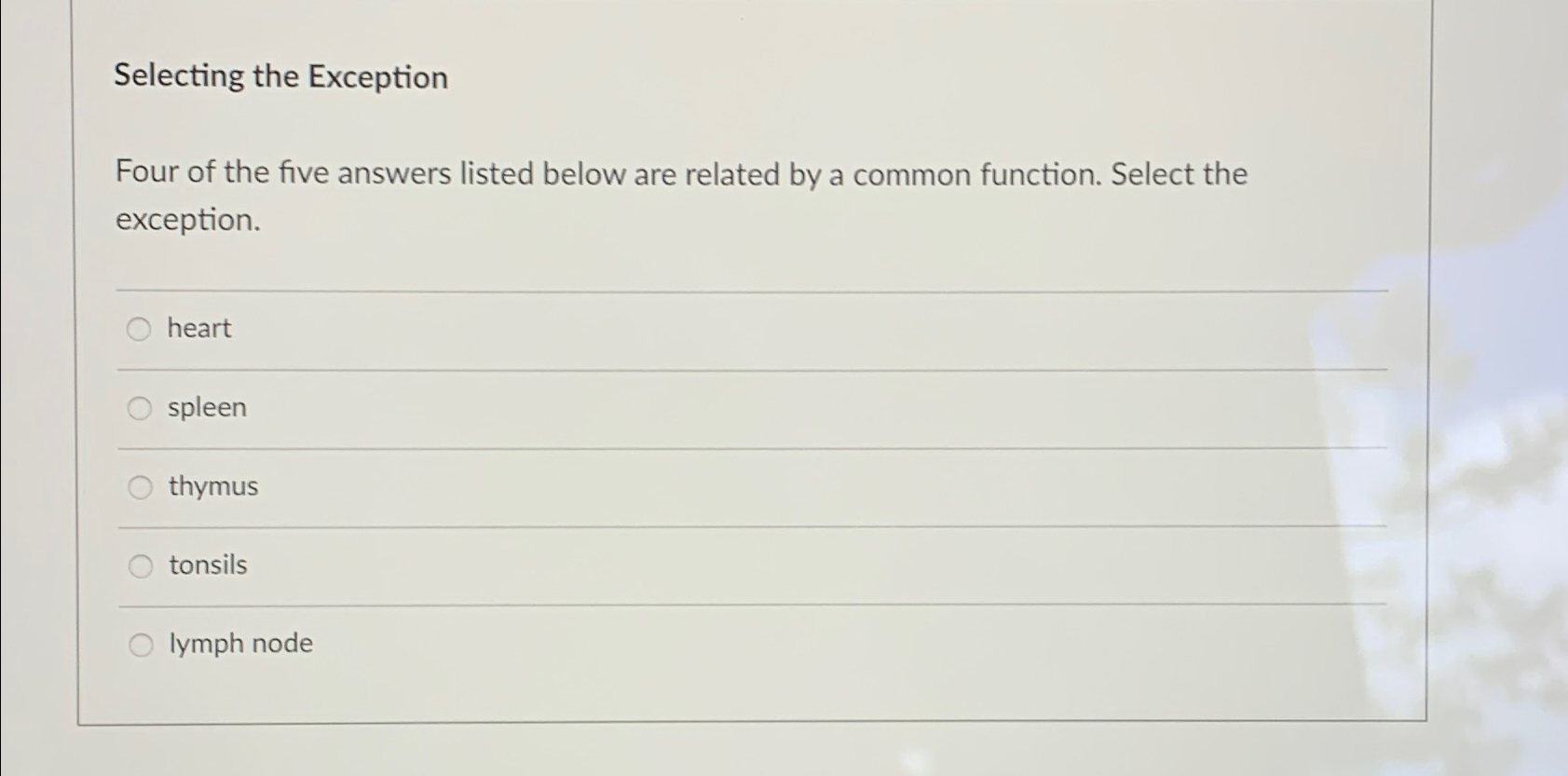Click the Selecting the Exception heading
The image size is (1568, 776).
tap(280, 77)
